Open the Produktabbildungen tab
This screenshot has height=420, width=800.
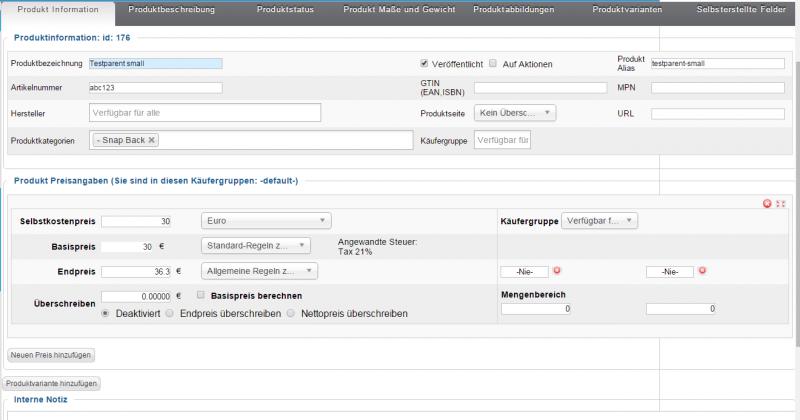tap(514, 9)
